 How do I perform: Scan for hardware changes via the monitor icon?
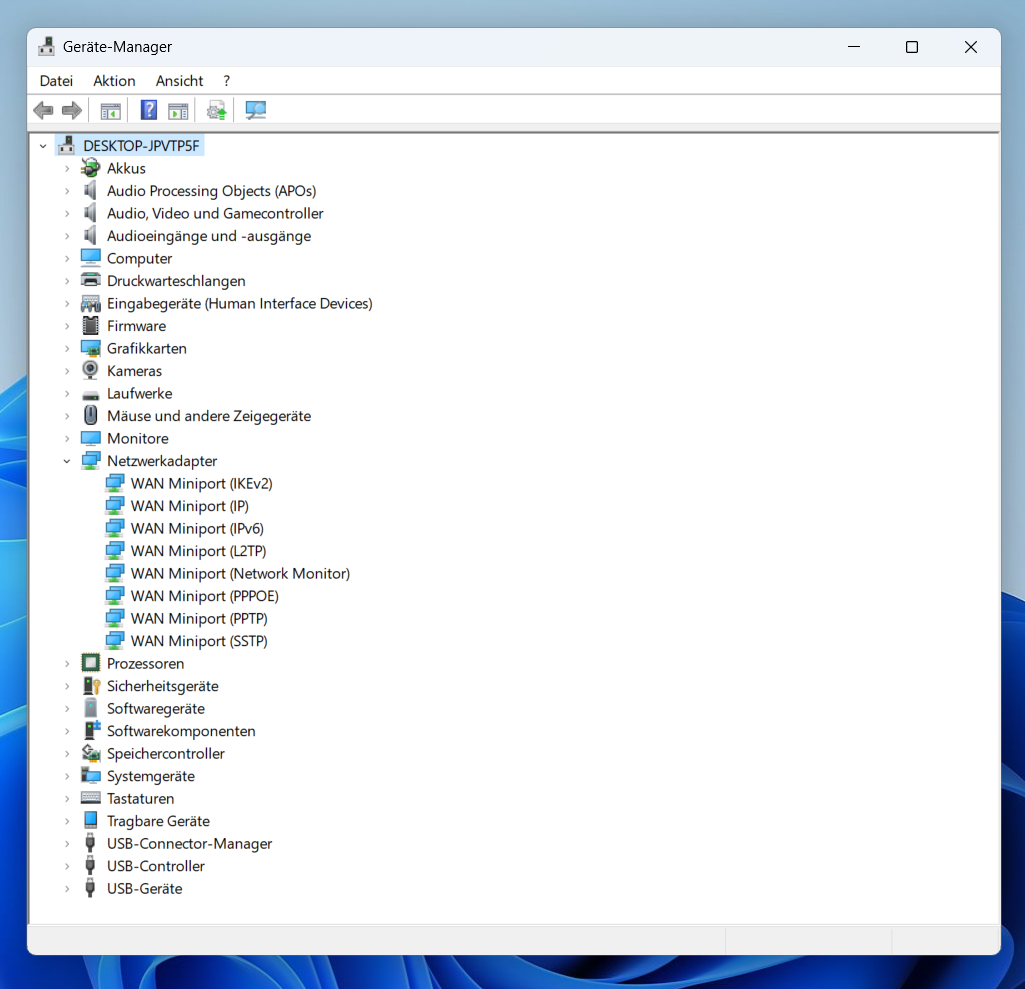[256, 110]
